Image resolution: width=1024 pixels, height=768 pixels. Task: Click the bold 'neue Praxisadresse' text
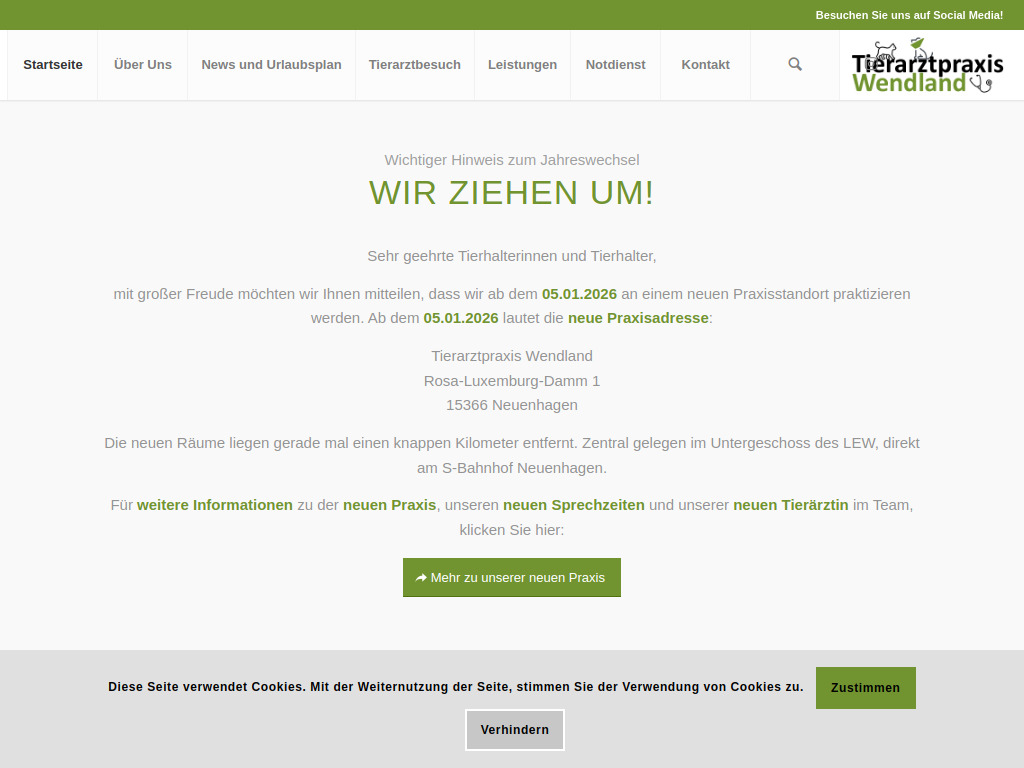tap(637, 318)
